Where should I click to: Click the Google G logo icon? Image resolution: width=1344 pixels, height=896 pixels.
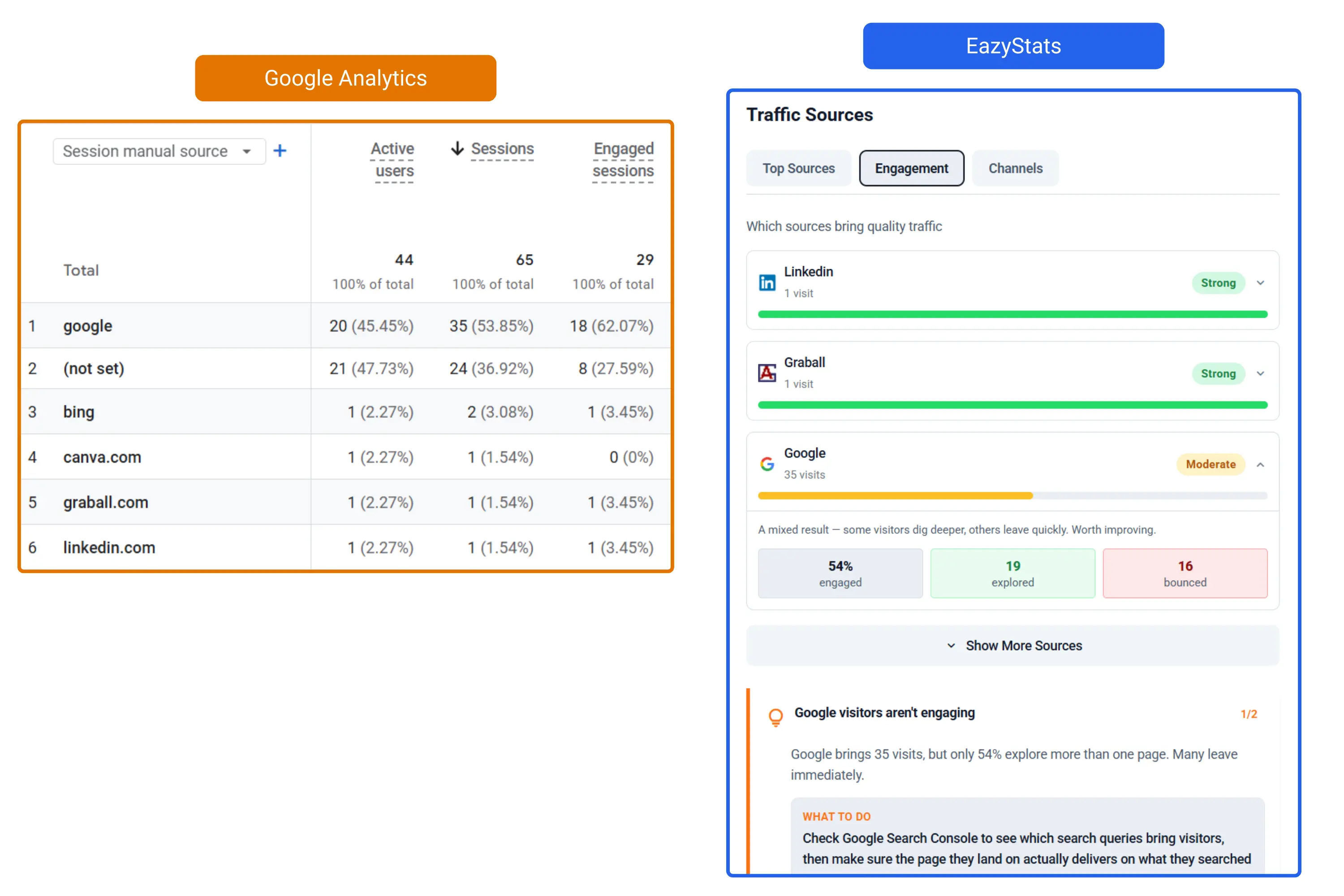pyautogui.click(x=767, y=464)
